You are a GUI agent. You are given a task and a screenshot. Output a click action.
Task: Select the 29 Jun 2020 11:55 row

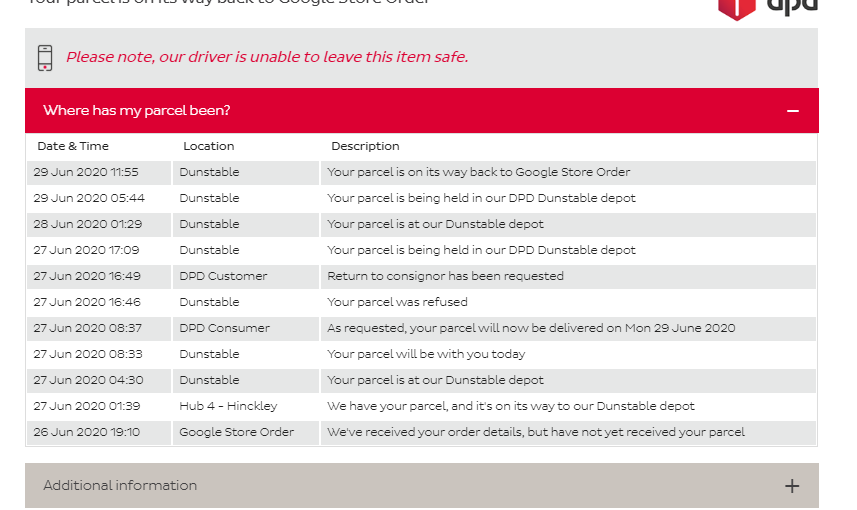(421, 172)
